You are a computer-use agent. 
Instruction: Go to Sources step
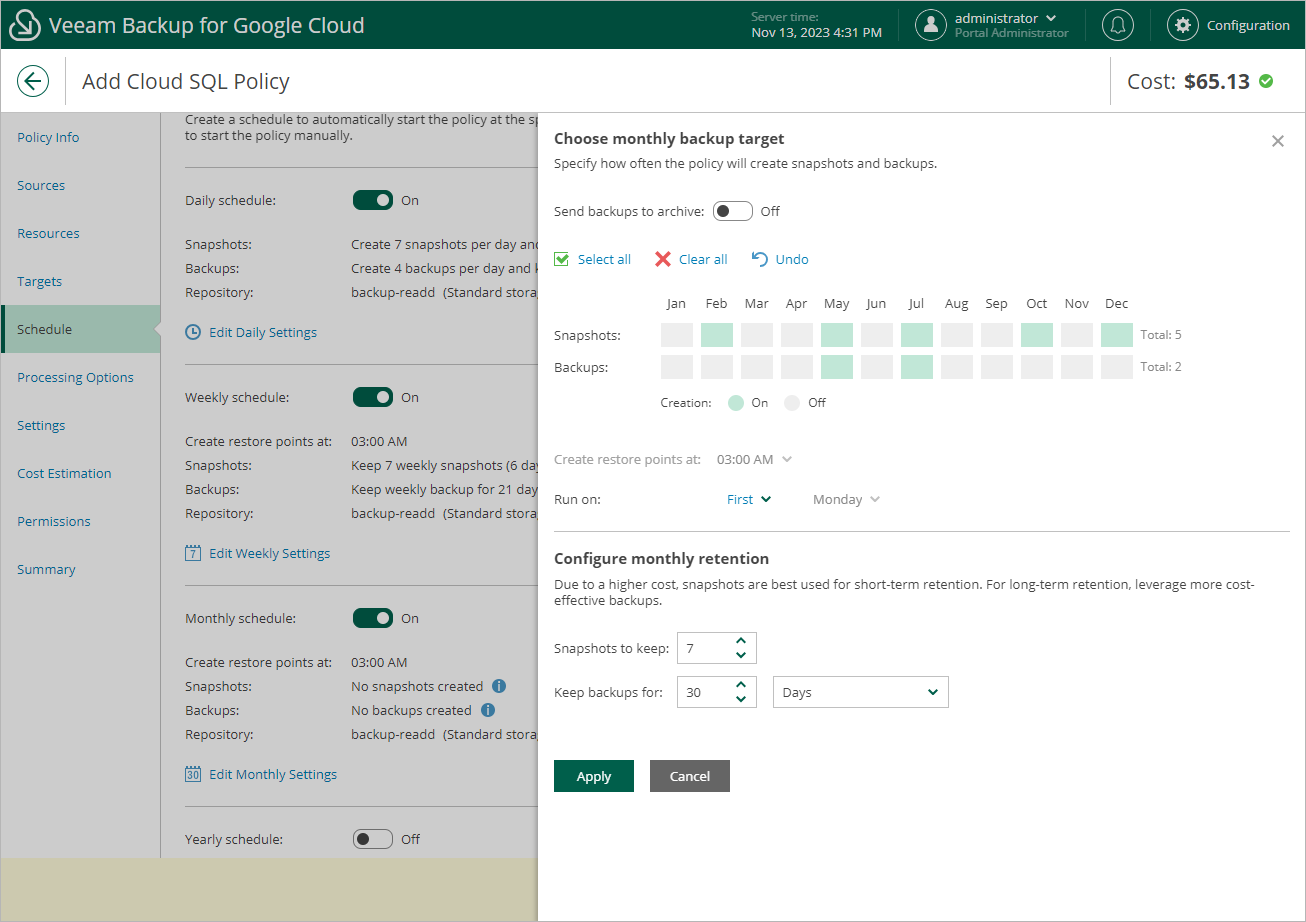pos(41,185)
